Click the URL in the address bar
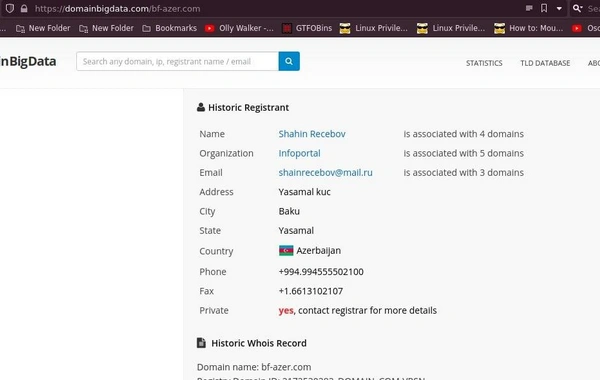The height and width of the screenshot is (380, 600). [x=117, y=8]
